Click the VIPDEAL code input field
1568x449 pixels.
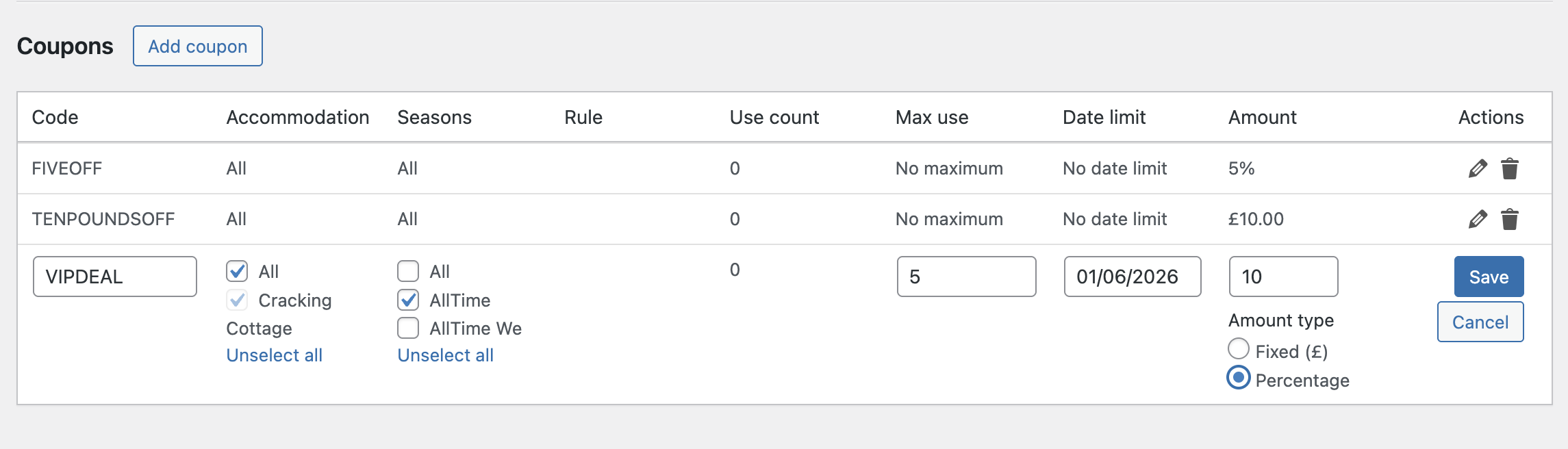point(115,277)
